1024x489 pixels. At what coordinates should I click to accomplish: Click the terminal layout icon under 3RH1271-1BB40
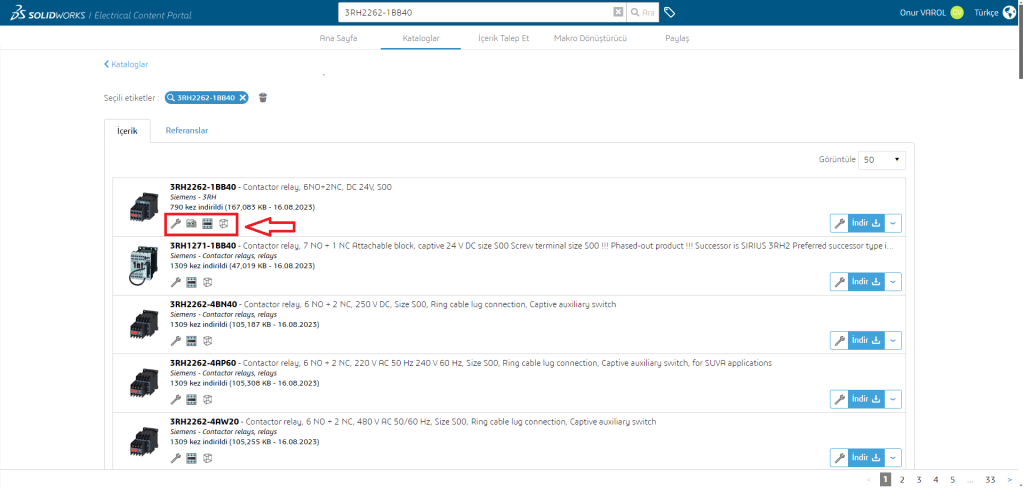click(191, 282)
